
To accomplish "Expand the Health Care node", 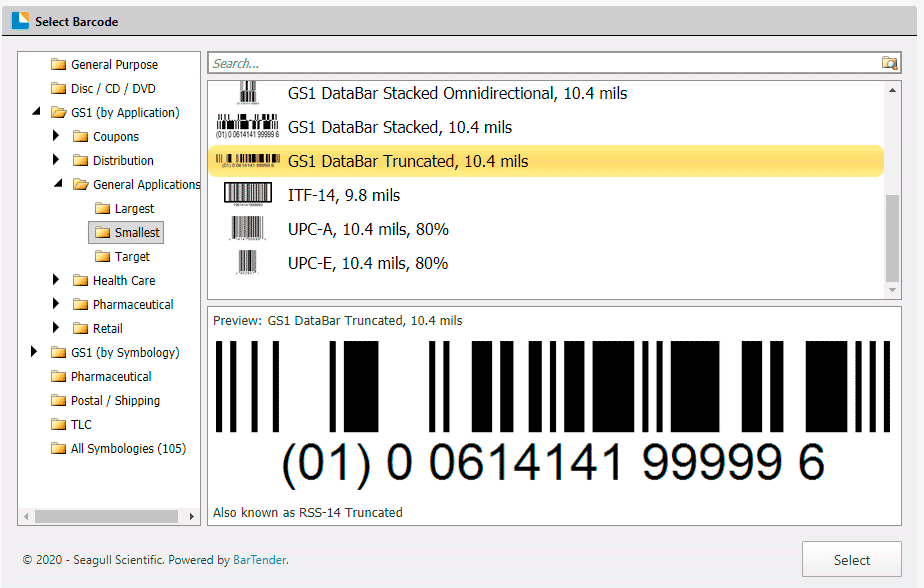I will (57, 280).
